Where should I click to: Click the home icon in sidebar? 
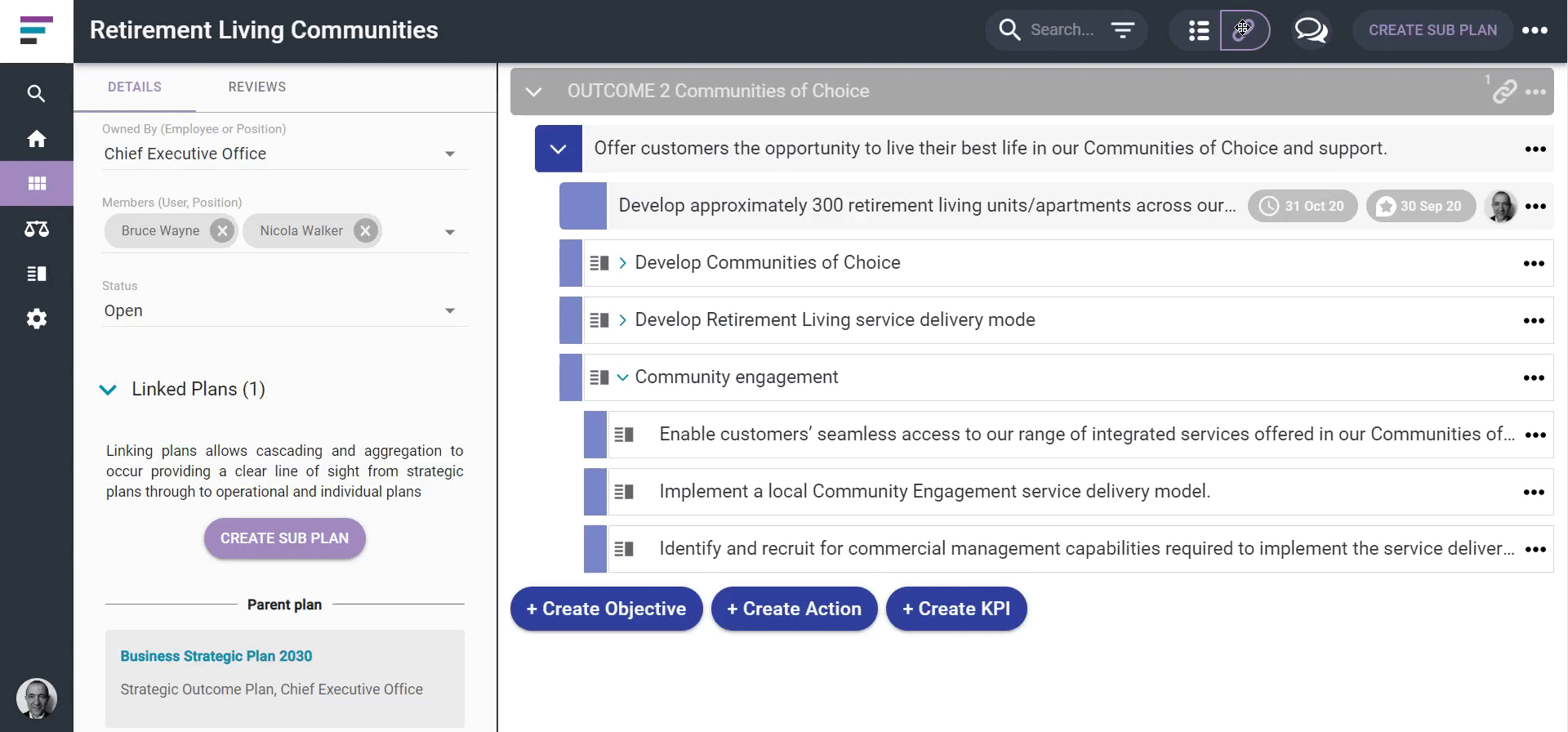point(37,139)
